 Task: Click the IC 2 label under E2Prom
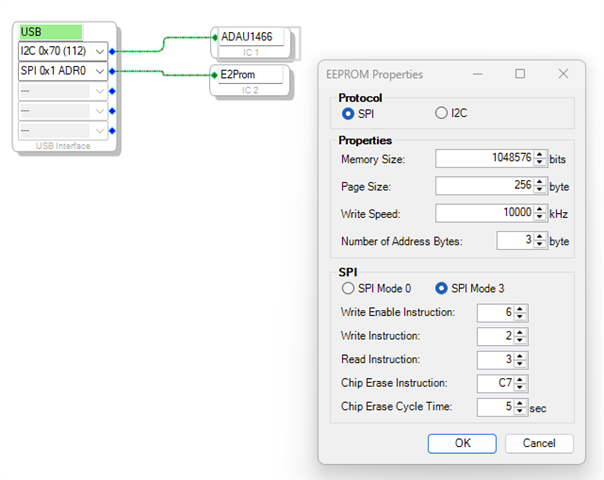click(250, 90)
